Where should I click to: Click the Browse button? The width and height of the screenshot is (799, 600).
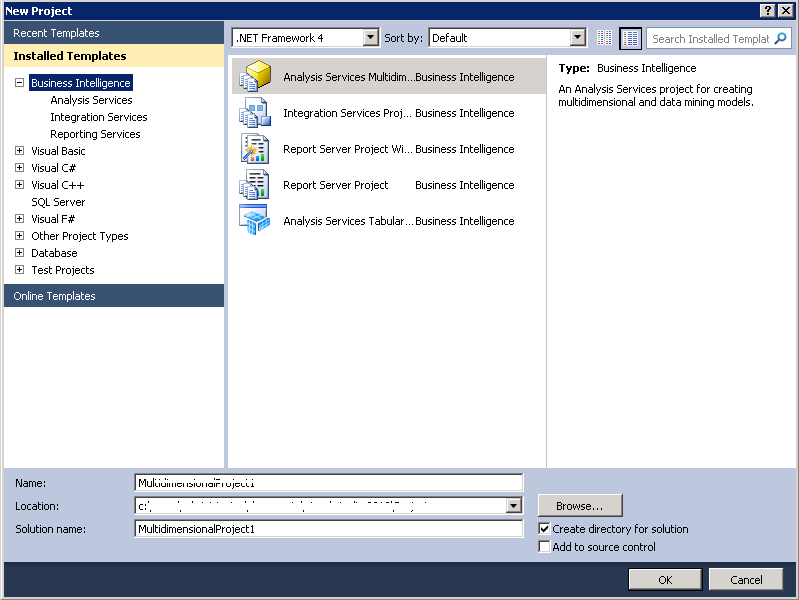tap(580, 506)
